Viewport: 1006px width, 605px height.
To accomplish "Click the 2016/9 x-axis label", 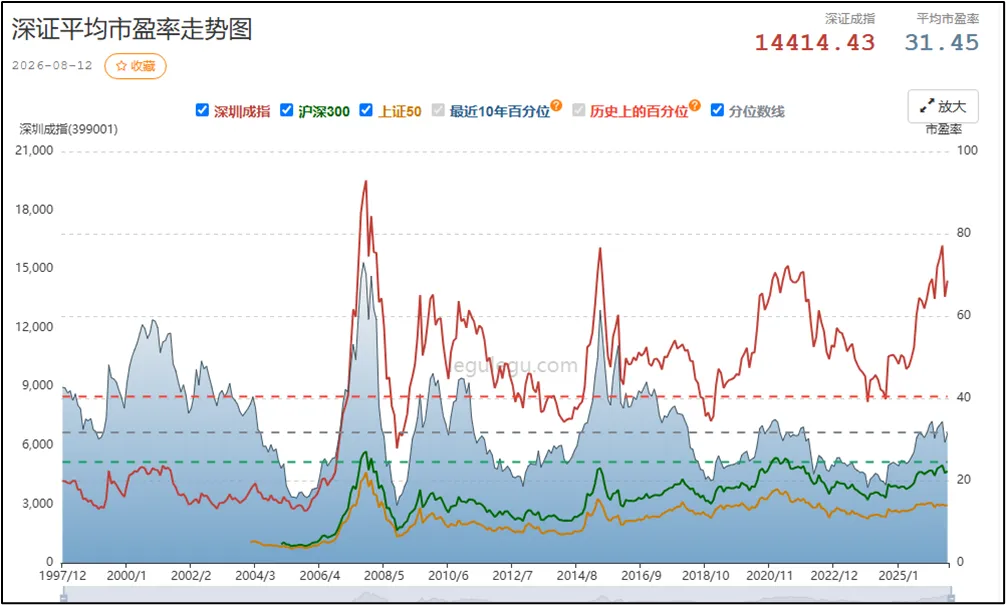I will [x=640, y=575].
